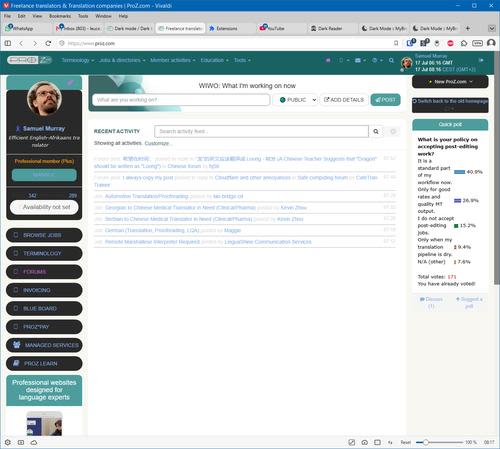The image size is (500, 449).
Task: Click the edit pencil icon above profile photo
Action: [70, 83]
